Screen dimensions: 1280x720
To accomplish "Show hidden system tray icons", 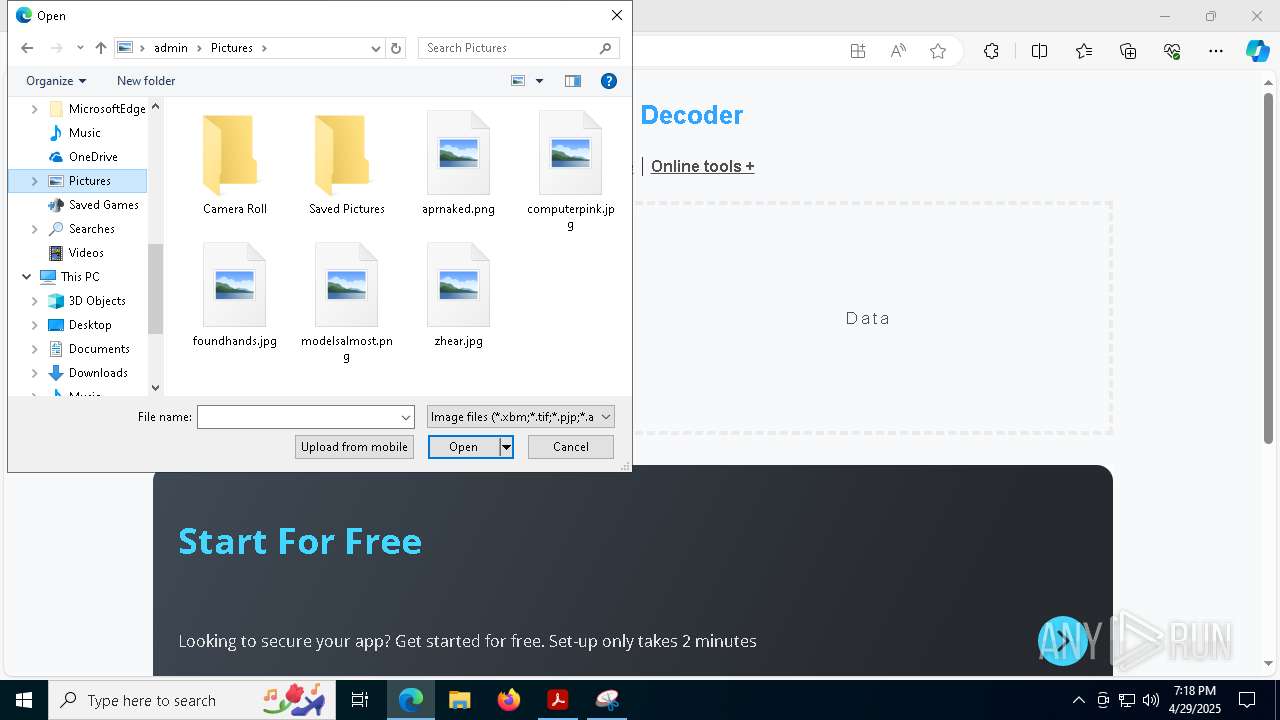I will [x=1078, y=700].
